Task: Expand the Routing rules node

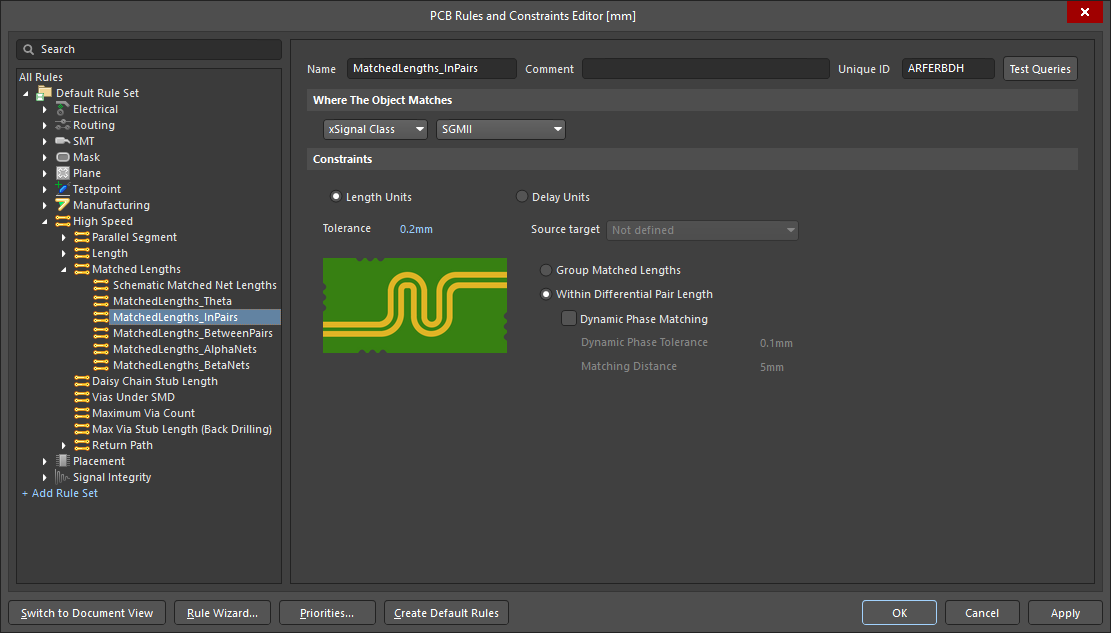Action: [x=45, y=125]
